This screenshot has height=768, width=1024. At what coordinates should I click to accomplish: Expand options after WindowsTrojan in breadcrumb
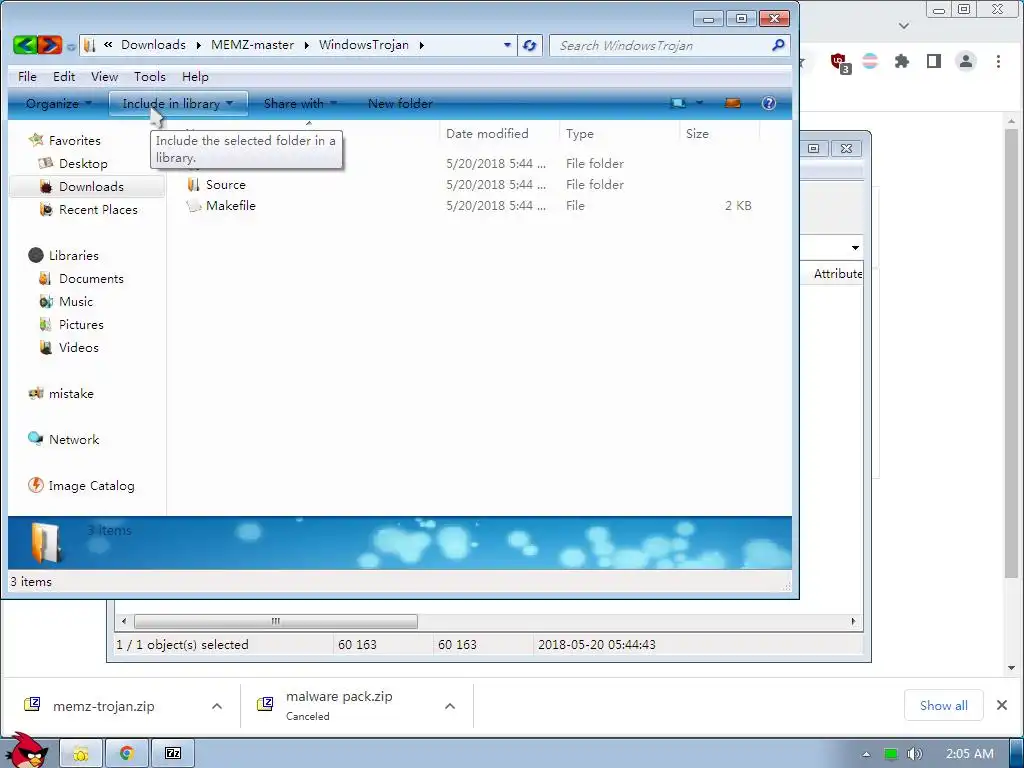pos(422,45)
